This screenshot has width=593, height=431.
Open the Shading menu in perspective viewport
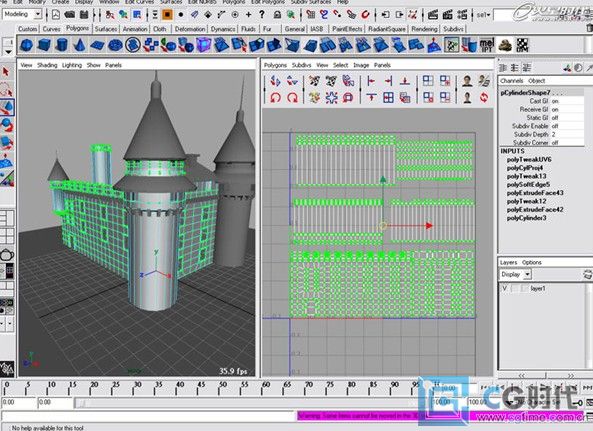click(x=47, y=65)
